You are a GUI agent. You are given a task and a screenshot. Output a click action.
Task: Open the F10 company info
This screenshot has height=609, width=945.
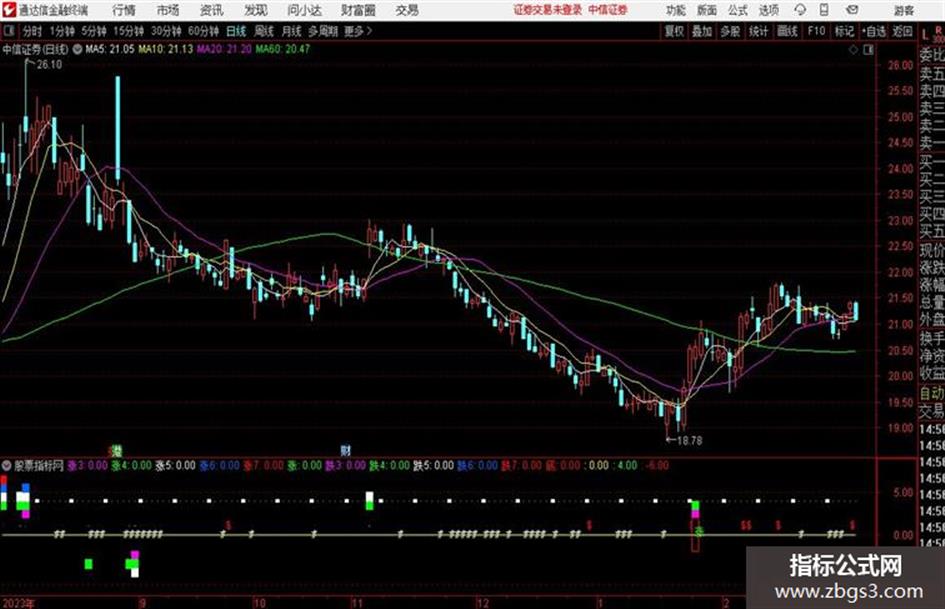point(816,31)
